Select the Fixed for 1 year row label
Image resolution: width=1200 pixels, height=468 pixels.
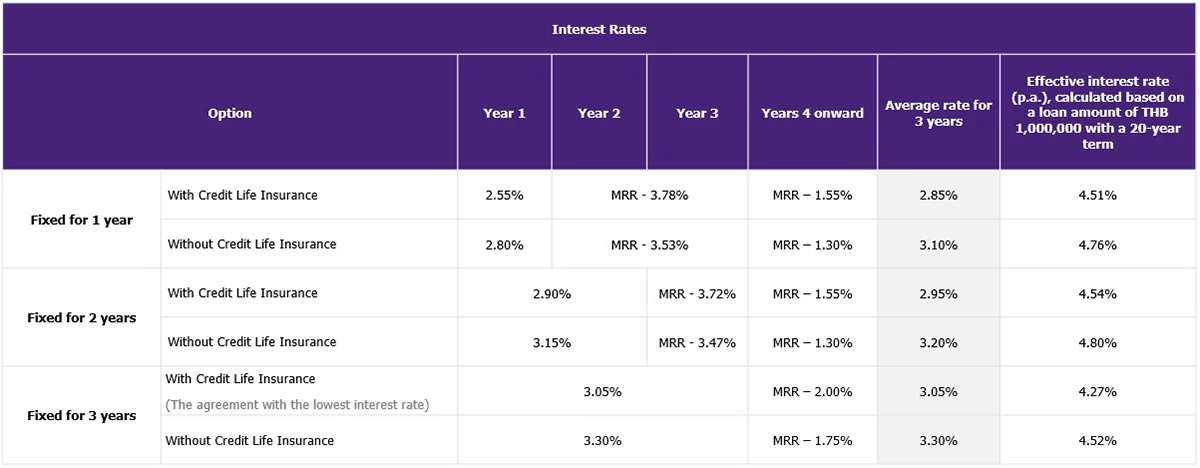80,219
